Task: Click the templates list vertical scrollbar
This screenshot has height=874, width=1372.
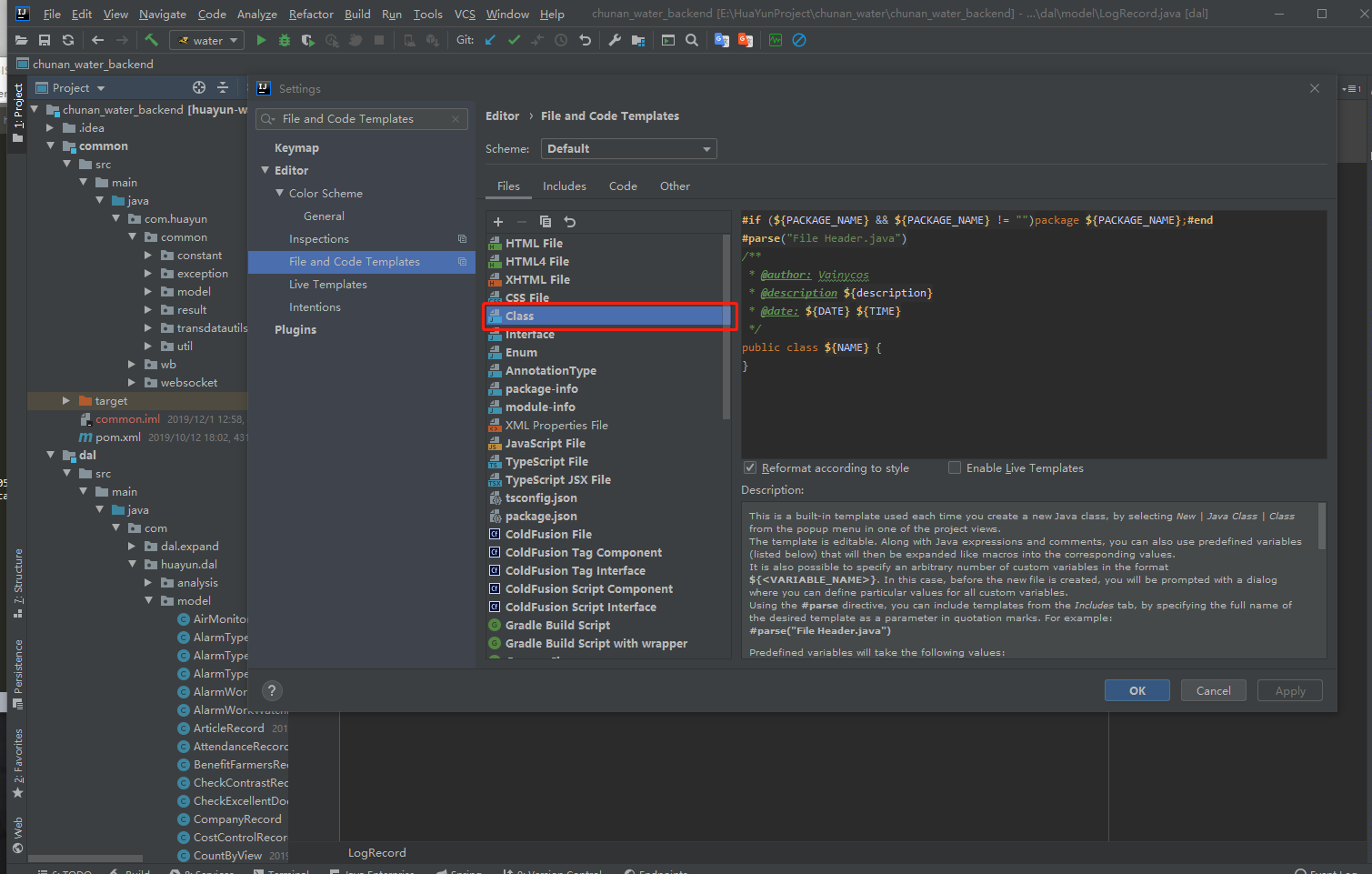Action: (x=726, y=327)
